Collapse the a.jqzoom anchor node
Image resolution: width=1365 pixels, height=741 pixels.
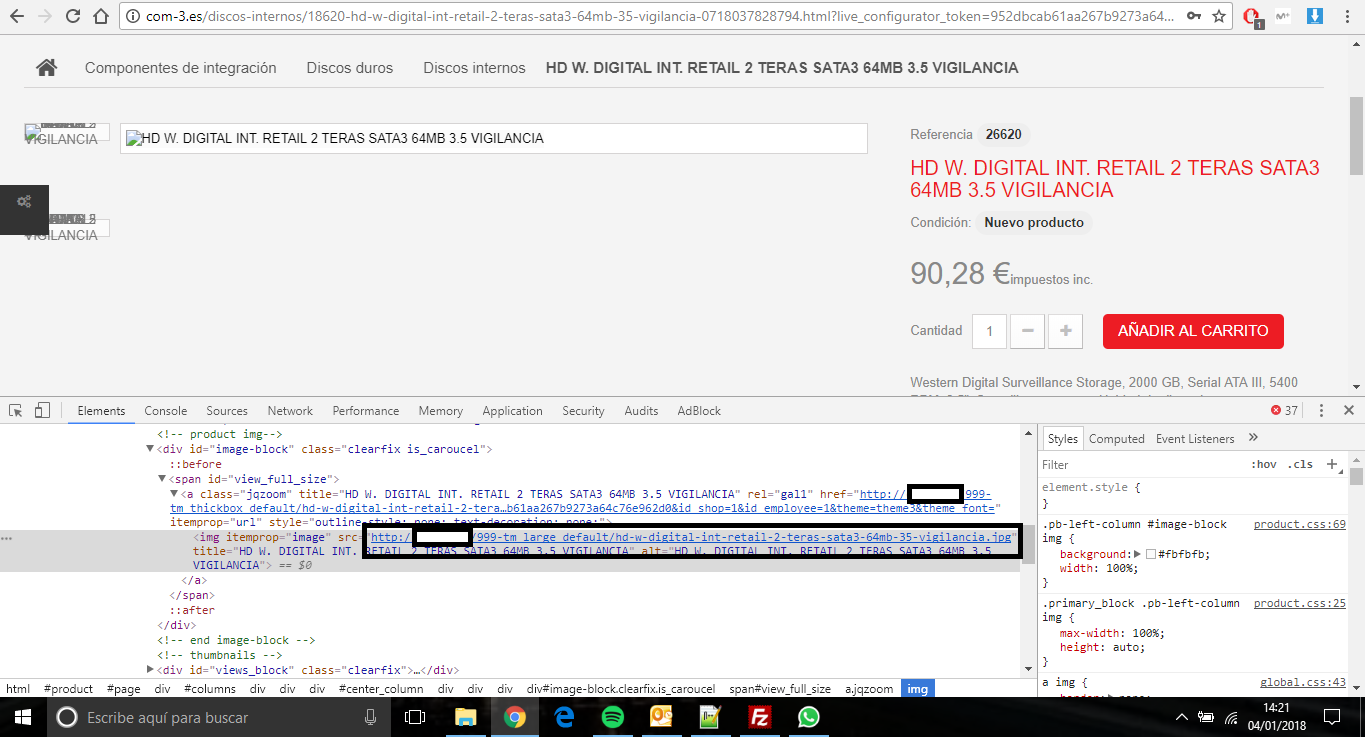174,494
